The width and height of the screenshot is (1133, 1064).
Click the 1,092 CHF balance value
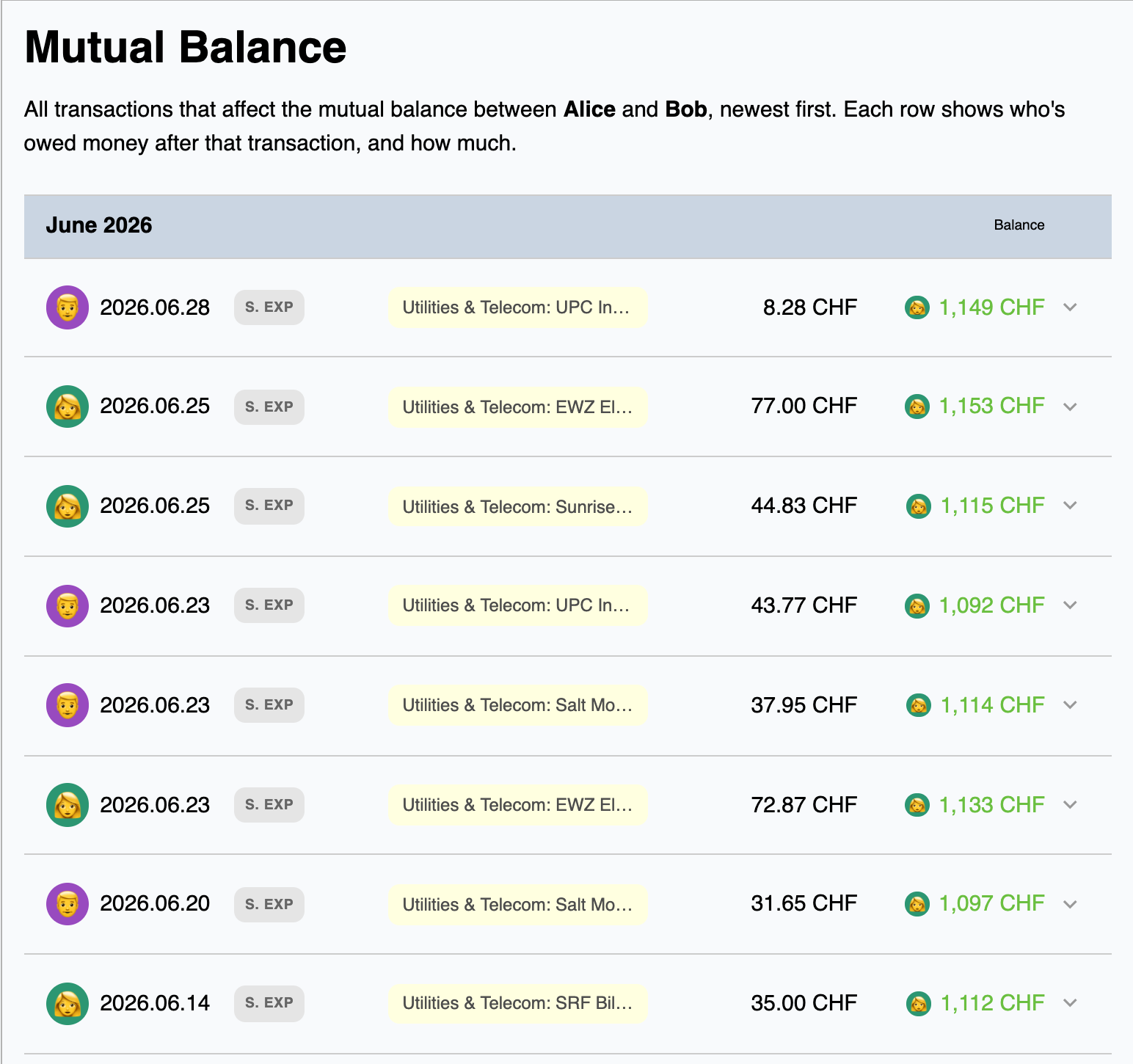[x=992, y=605]
